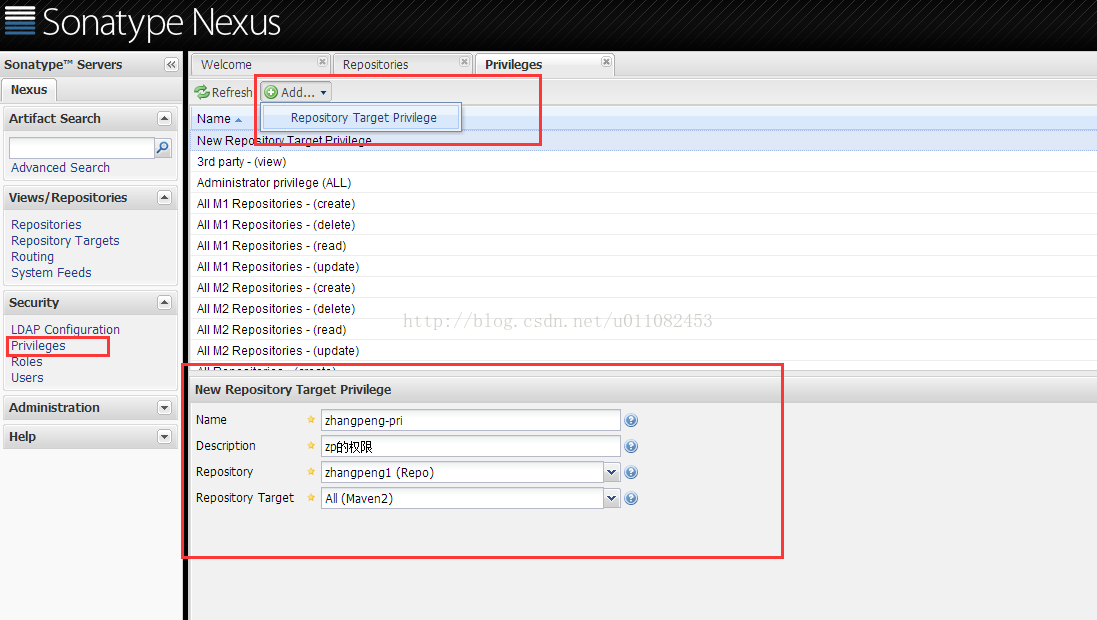Close the Repositories tab
The image size is (1097, 620).
click(x=464, y=62)
